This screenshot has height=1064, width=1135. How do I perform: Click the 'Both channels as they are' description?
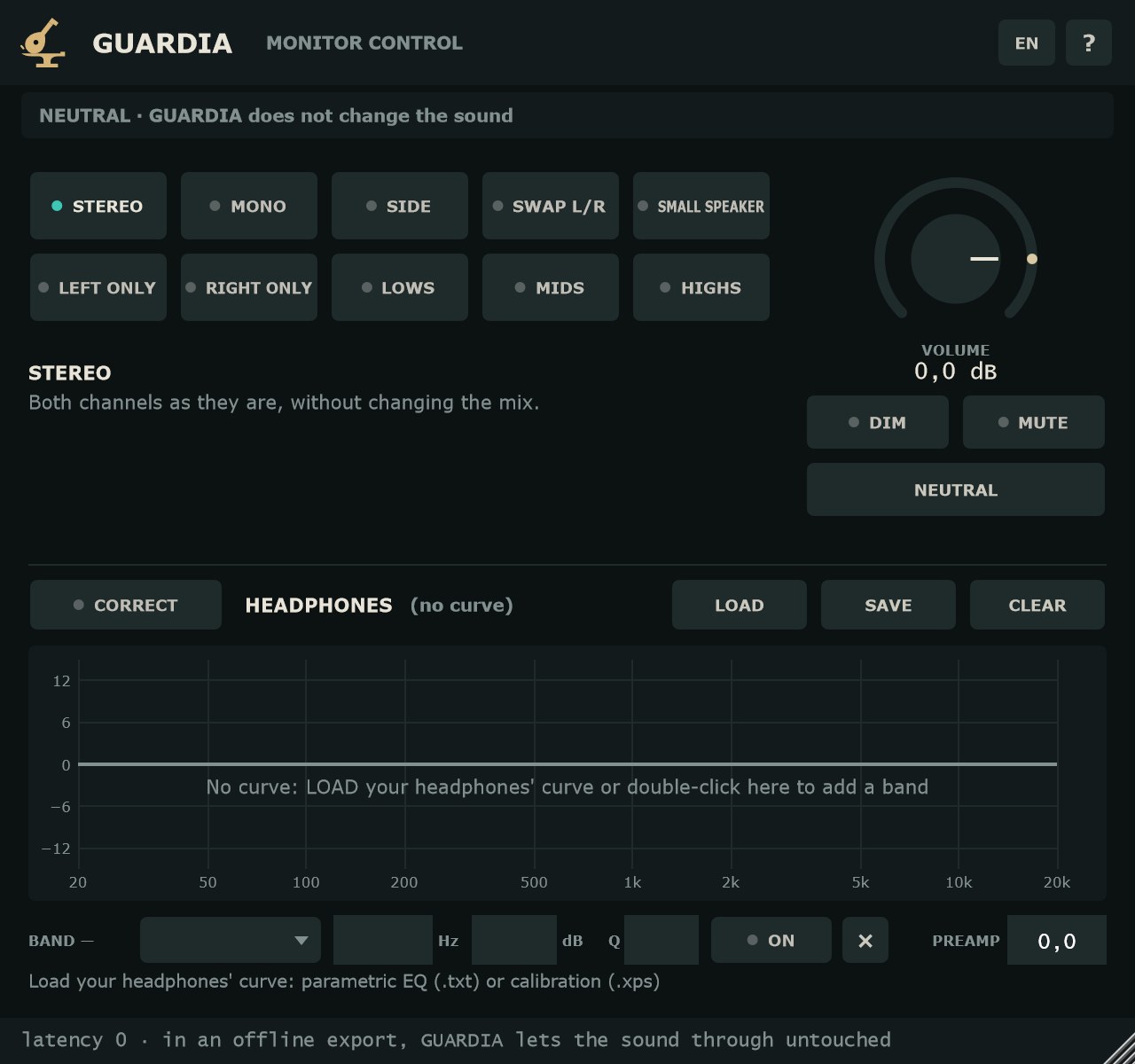[x=284, y=403]
